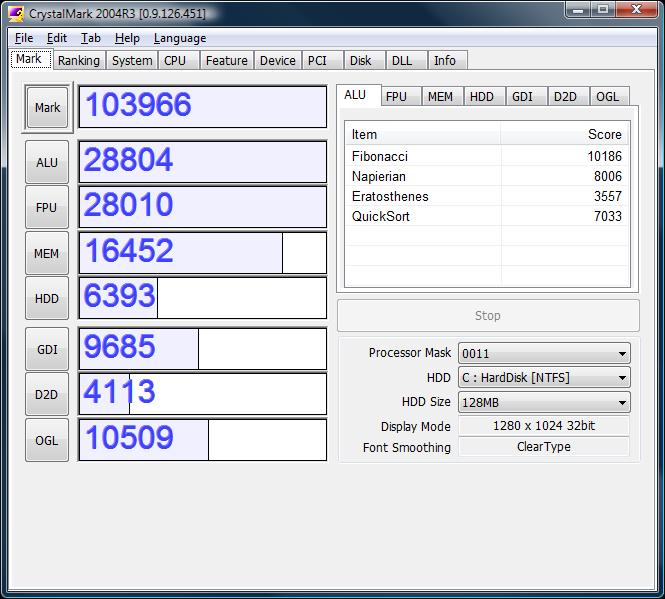
Task: Click the Fibonacci score 10186
Action: coord(605,156)
